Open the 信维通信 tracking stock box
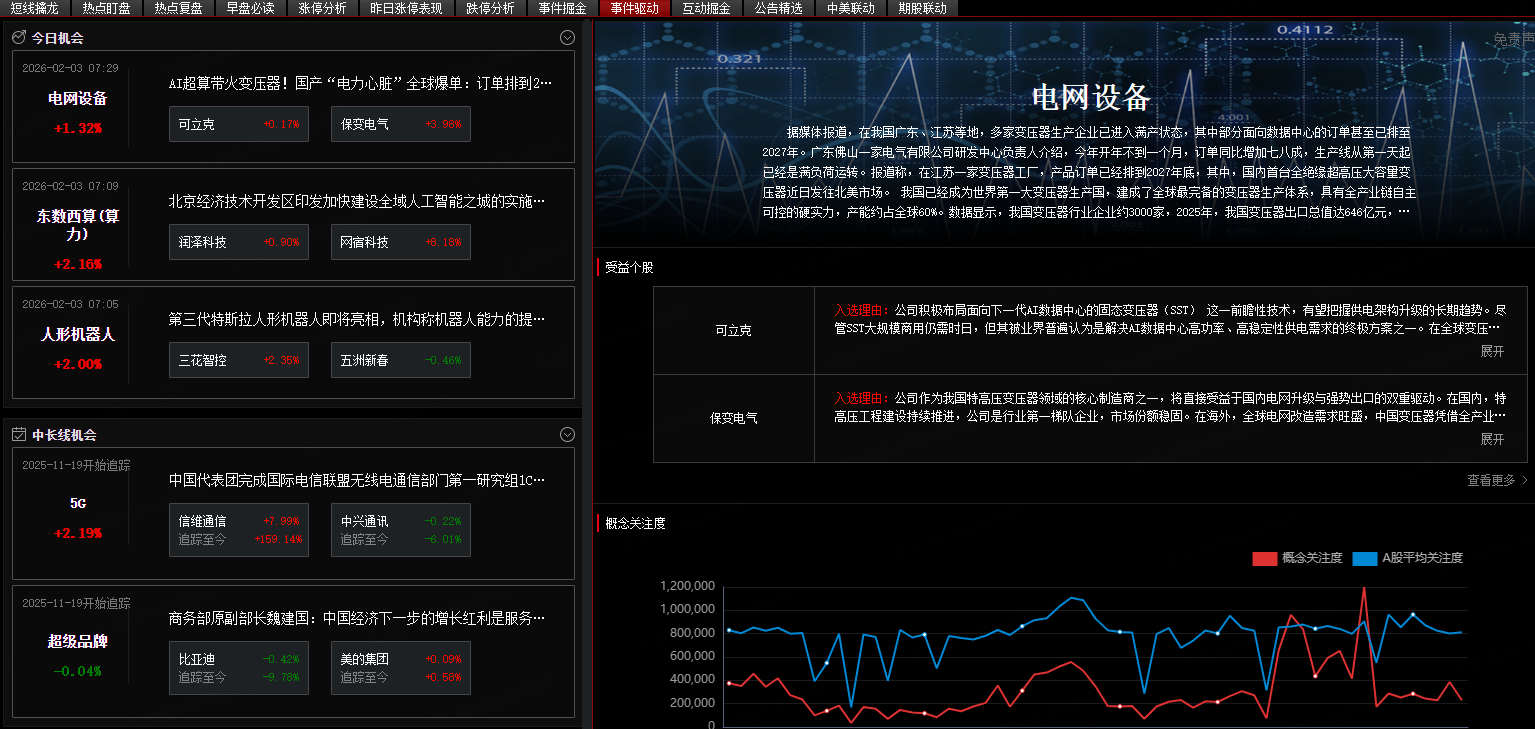Viewport: 1535px width, 729px height. pos(239,530)
